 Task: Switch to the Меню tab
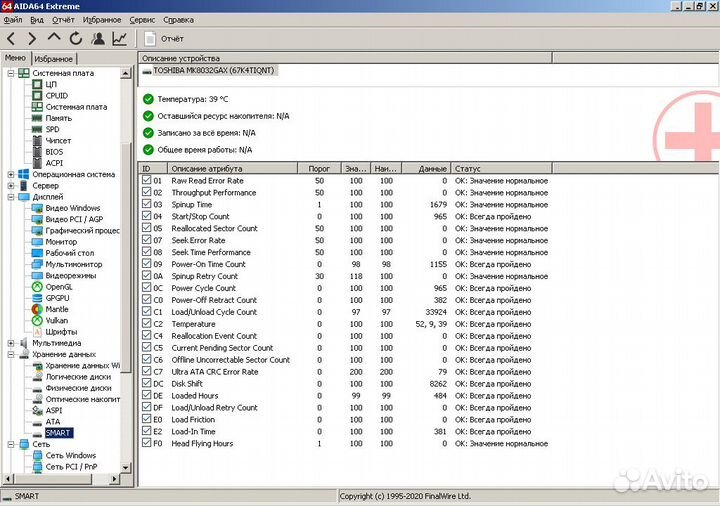point(16,58)
